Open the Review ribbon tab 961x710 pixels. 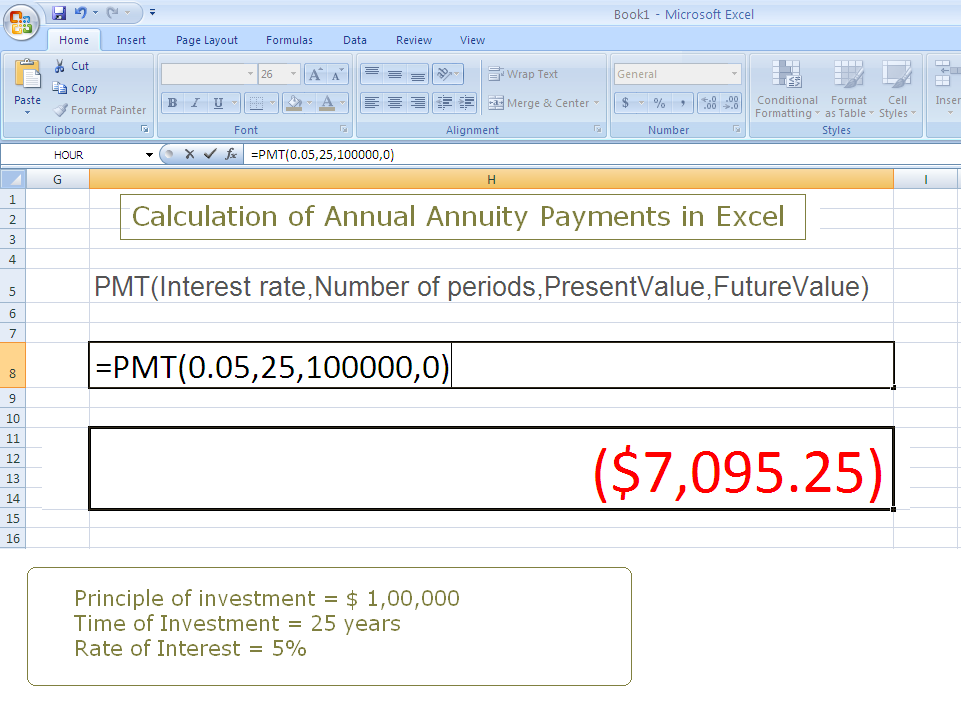(413, 40)
